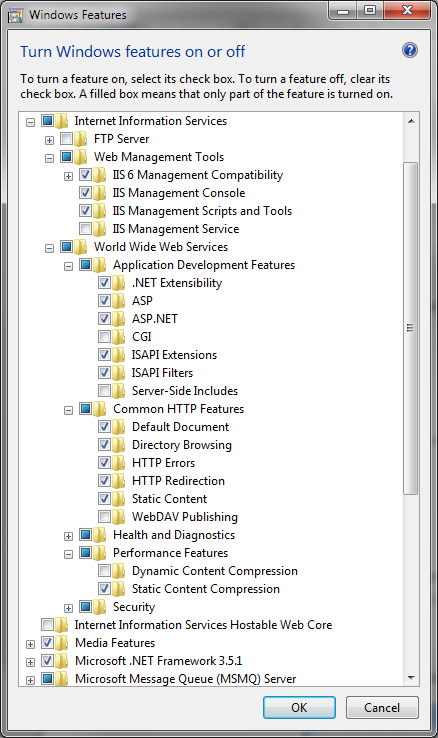
Task: Open the help question mark icon
Action: click(x=410, y=50)
